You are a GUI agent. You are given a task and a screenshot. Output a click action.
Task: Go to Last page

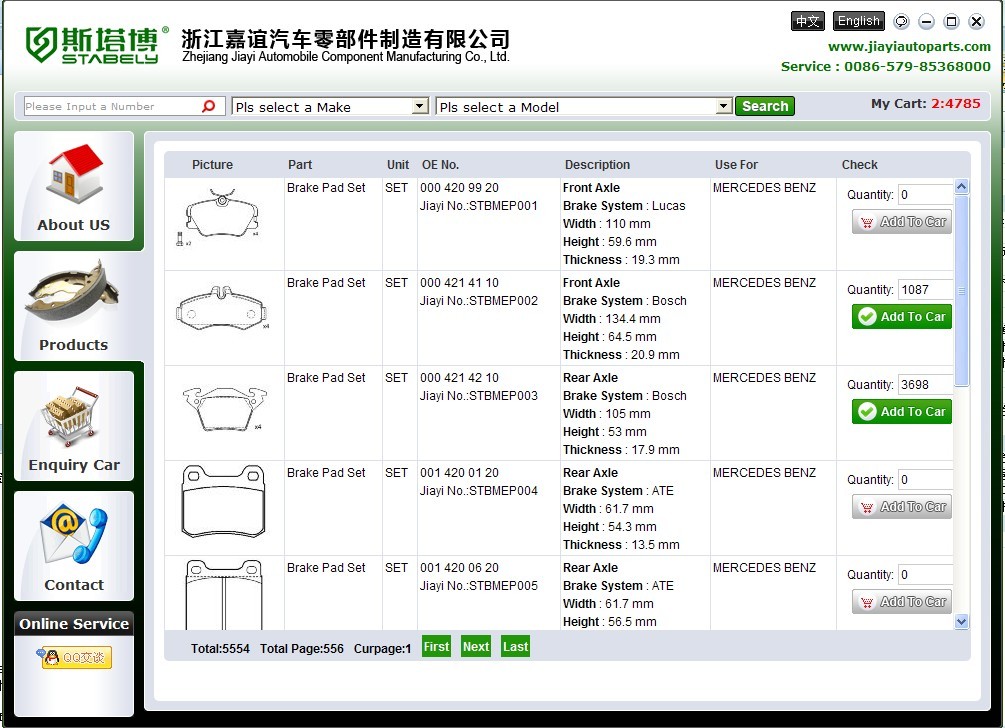click(x=515, y=647)
